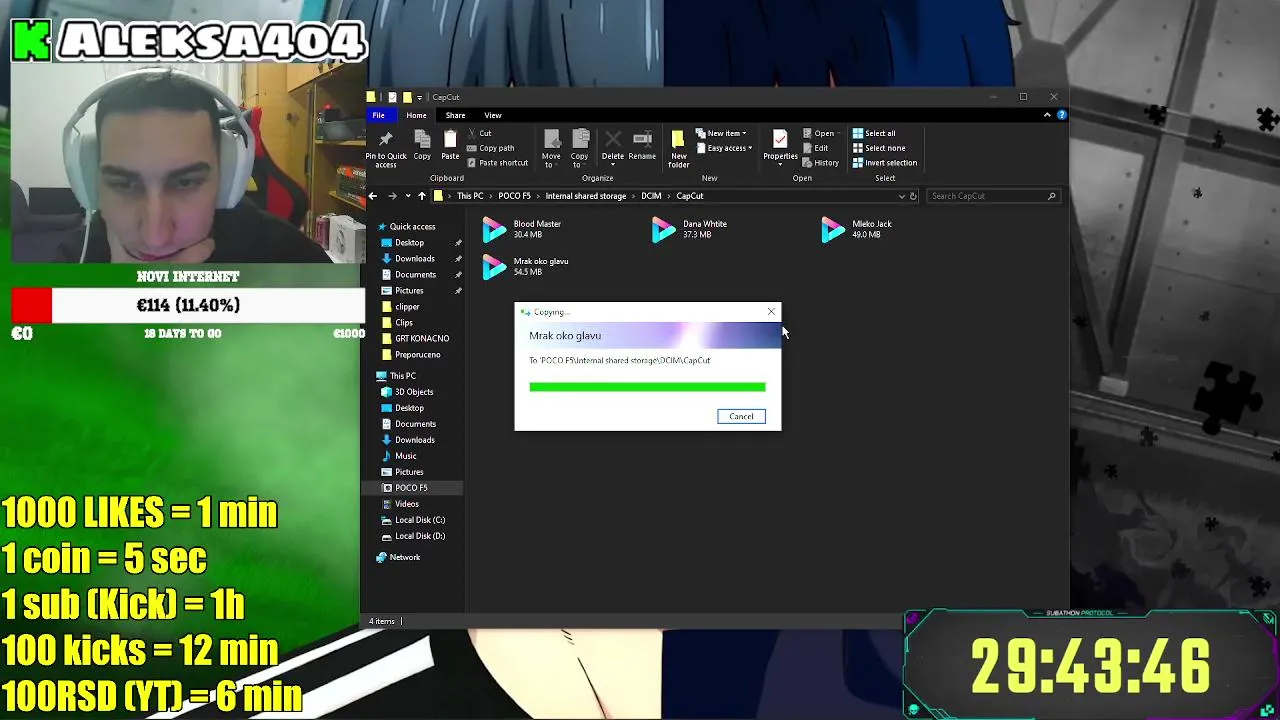Select POCO F5 device in sidebar
The height and width of the screenshot is (720, 1280).
[411, 488]
